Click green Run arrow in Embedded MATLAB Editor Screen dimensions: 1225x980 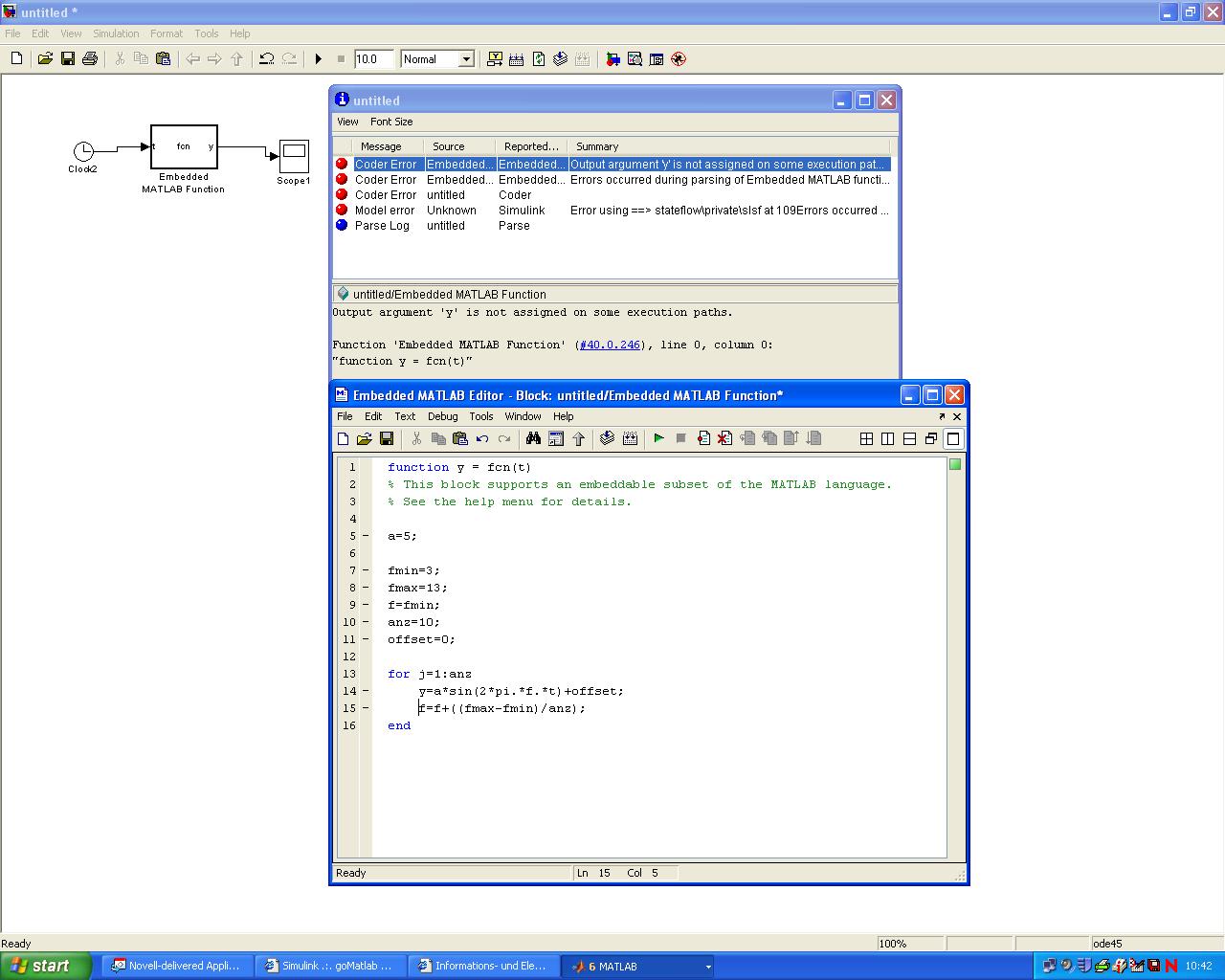(658, 438)
